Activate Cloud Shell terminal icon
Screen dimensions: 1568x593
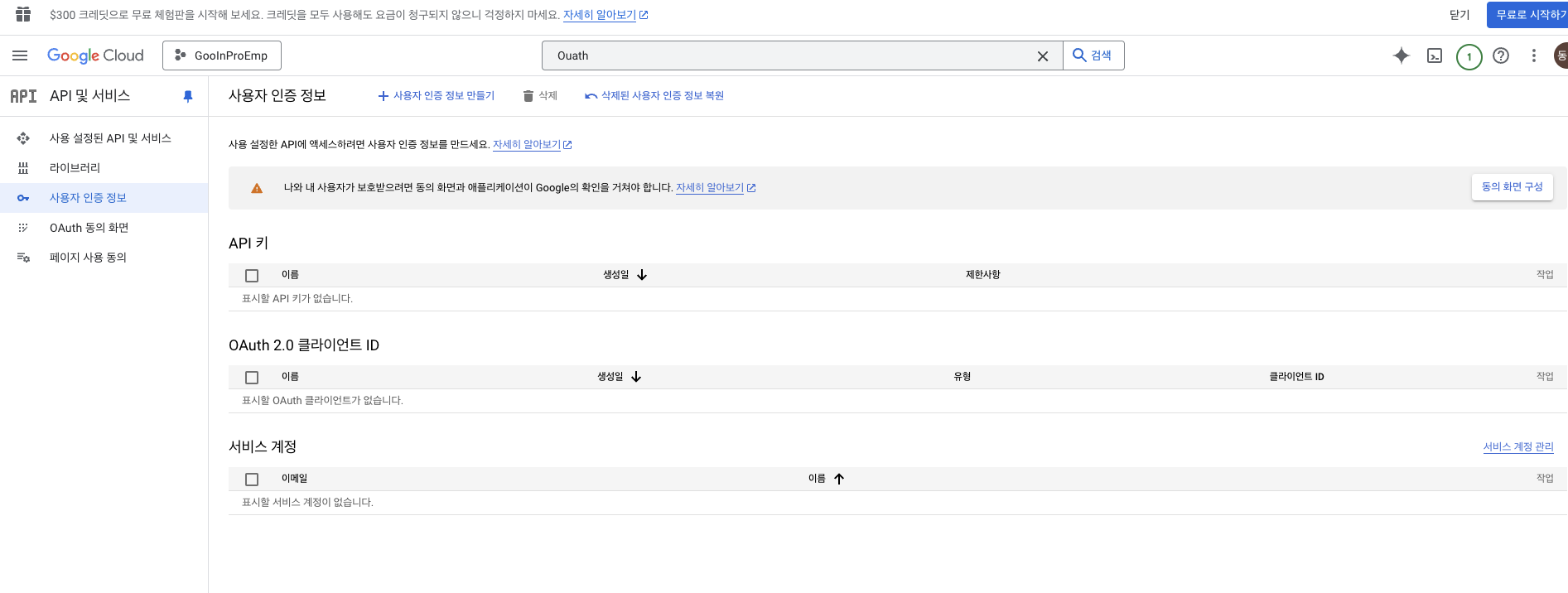point(1435,55)
